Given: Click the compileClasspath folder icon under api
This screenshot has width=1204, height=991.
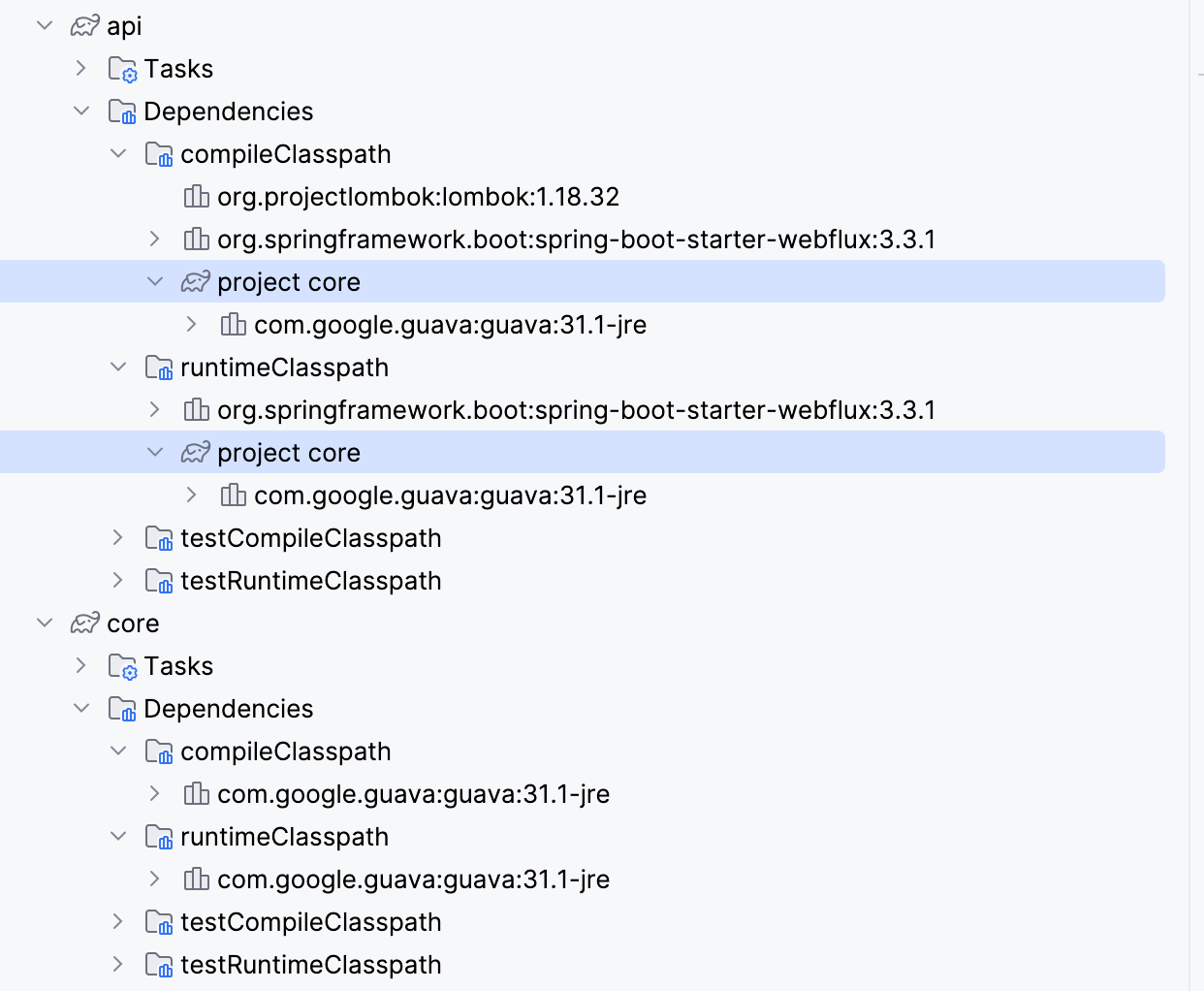Looking at the screenshot, I should (160, 154).
